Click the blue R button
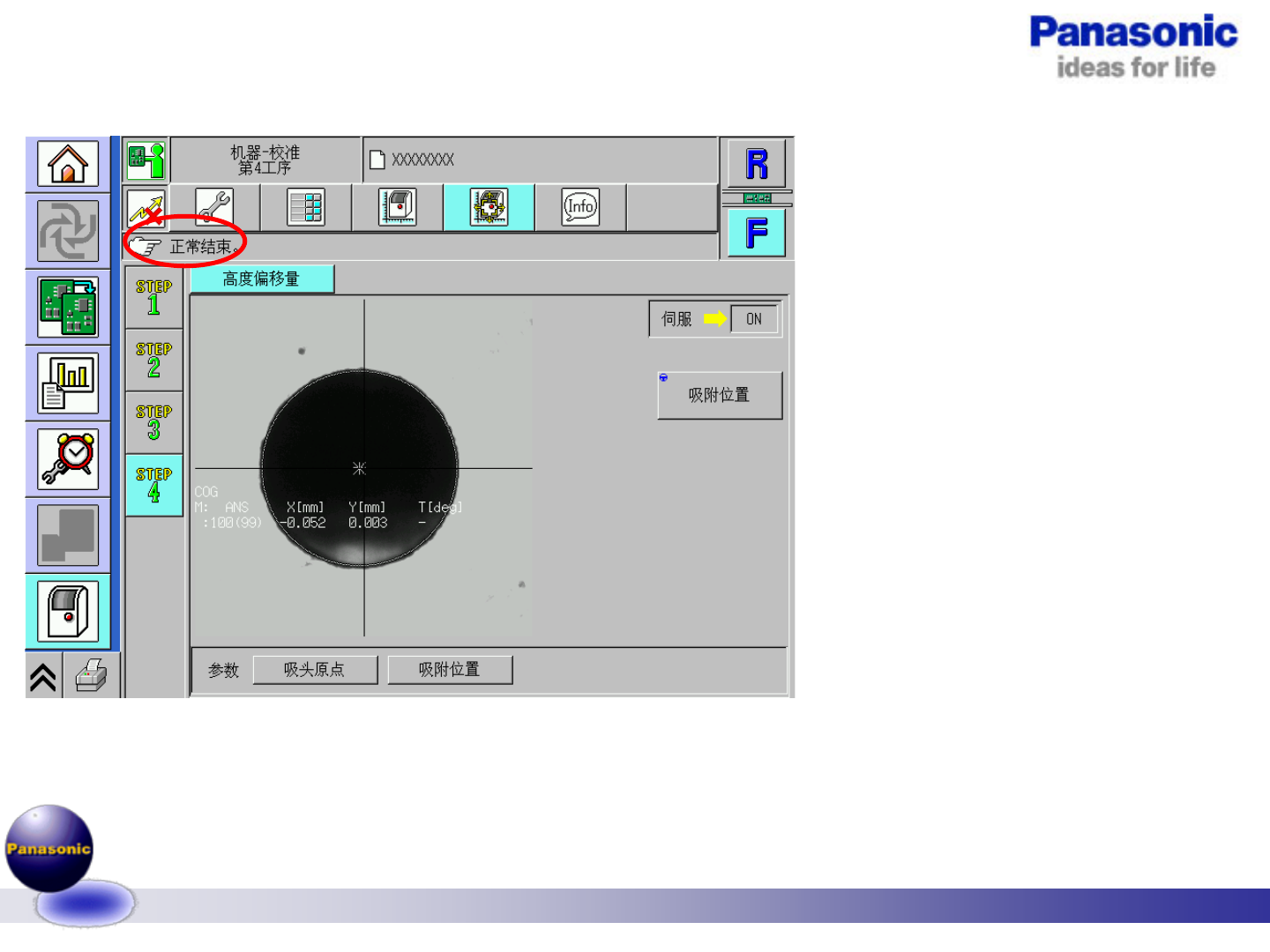This screenshot has height=952, width=1270. (x=757, y=164)
